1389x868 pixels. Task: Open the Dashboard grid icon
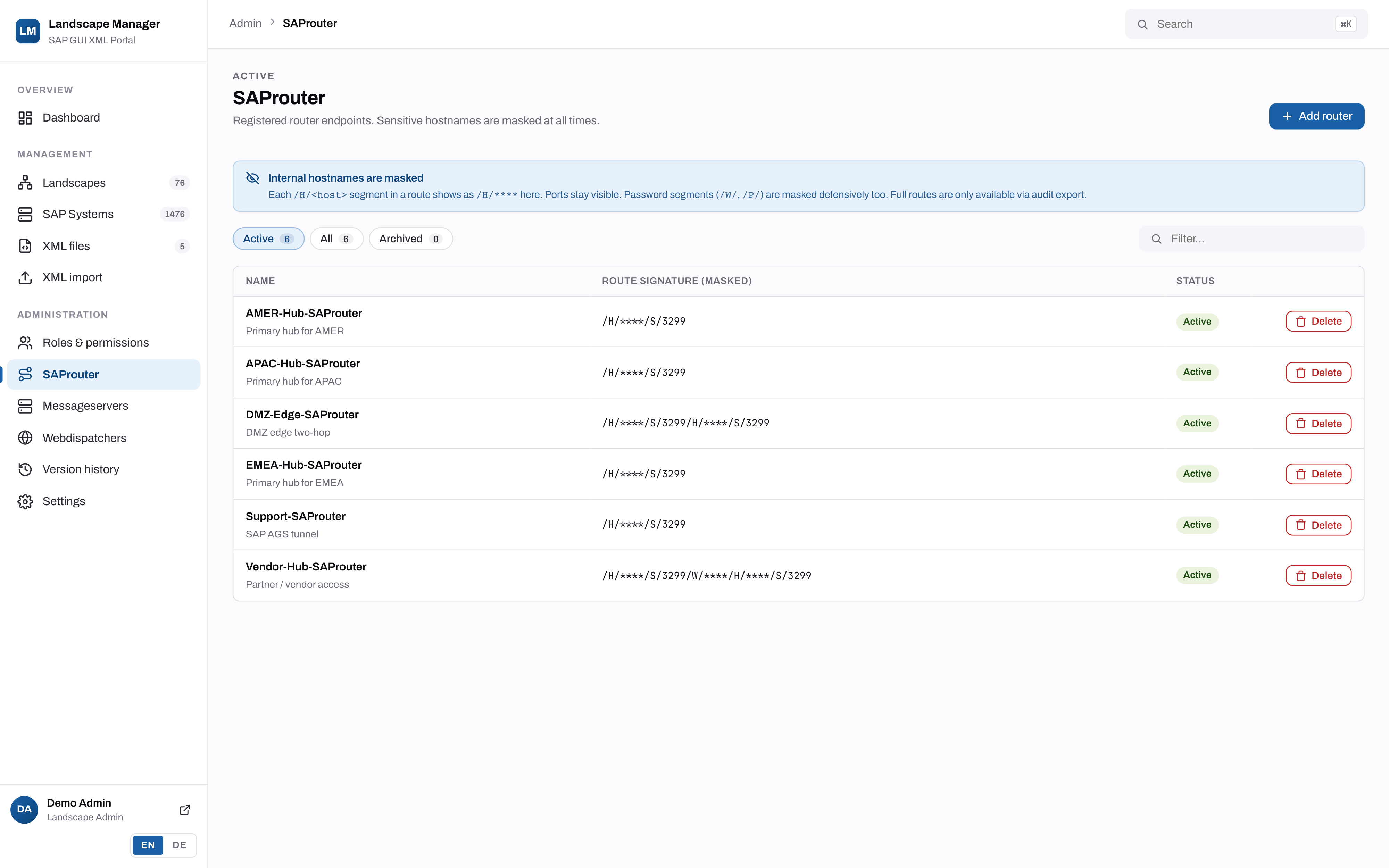25,118
